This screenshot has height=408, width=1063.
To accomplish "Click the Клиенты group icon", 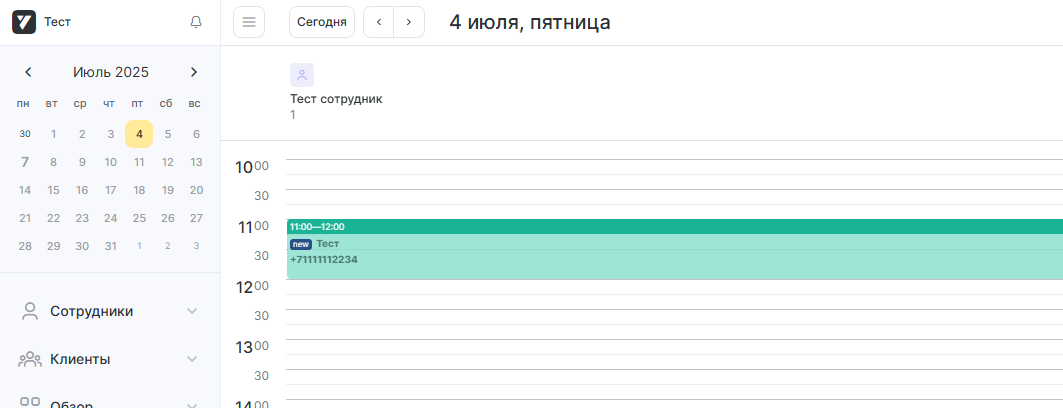I will pyautogui.click(x=30, y=359).
